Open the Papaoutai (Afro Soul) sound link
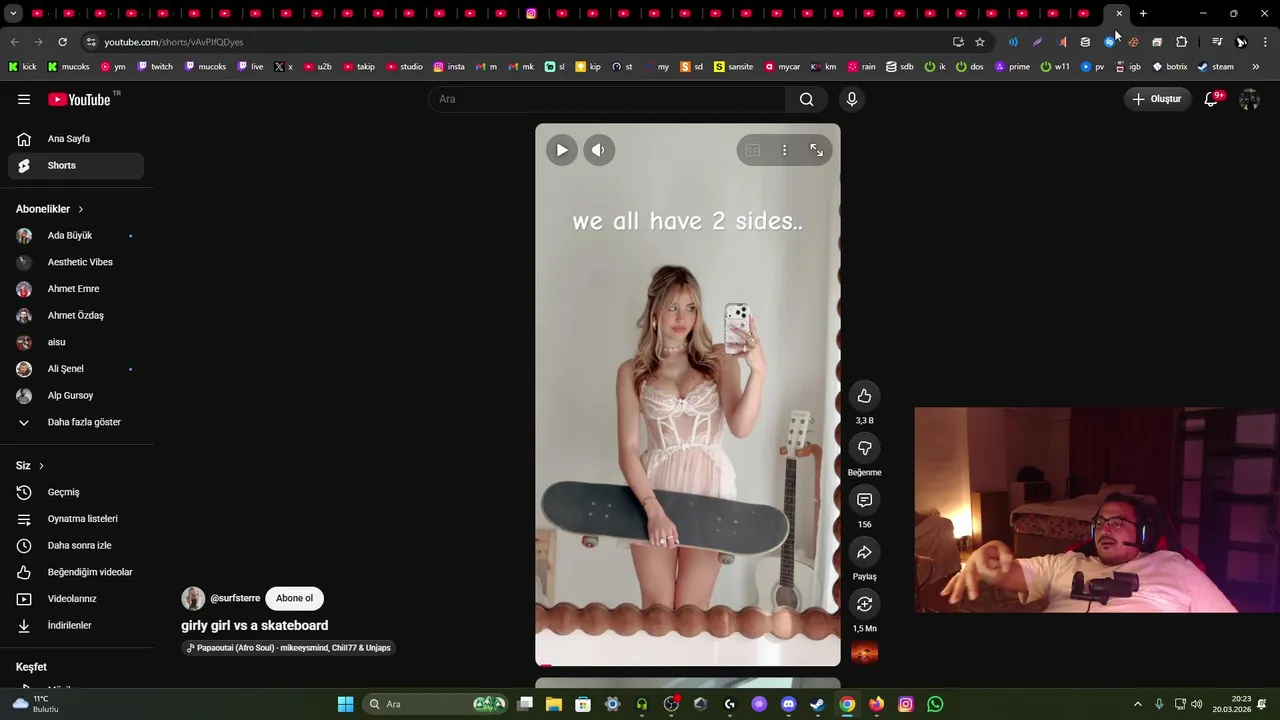Viewport: 1280px width, 720px height. coord(288,648)
